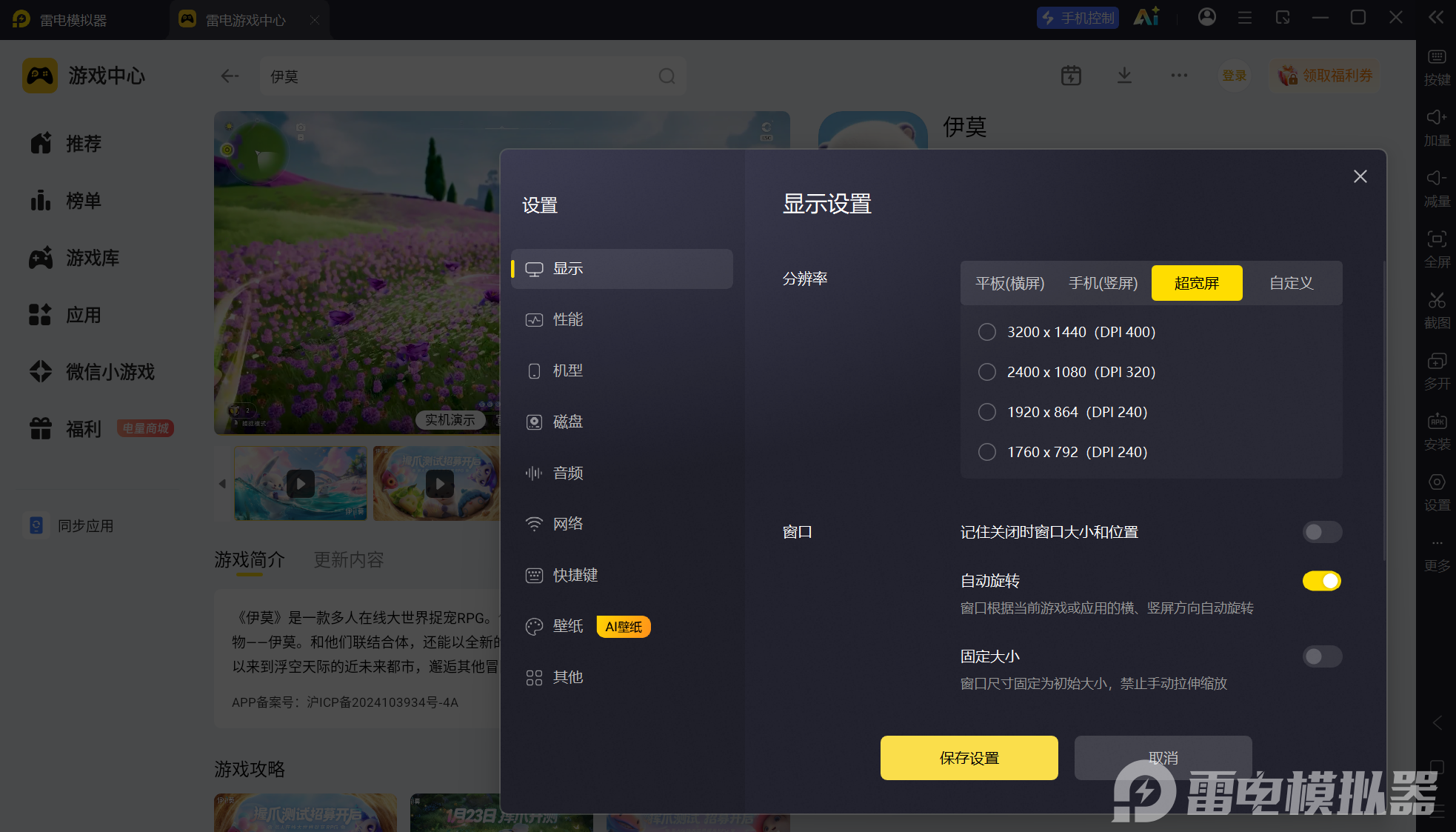Click the search magnifier icon
Screen dimensions: 1456x832
click(667, 76)
